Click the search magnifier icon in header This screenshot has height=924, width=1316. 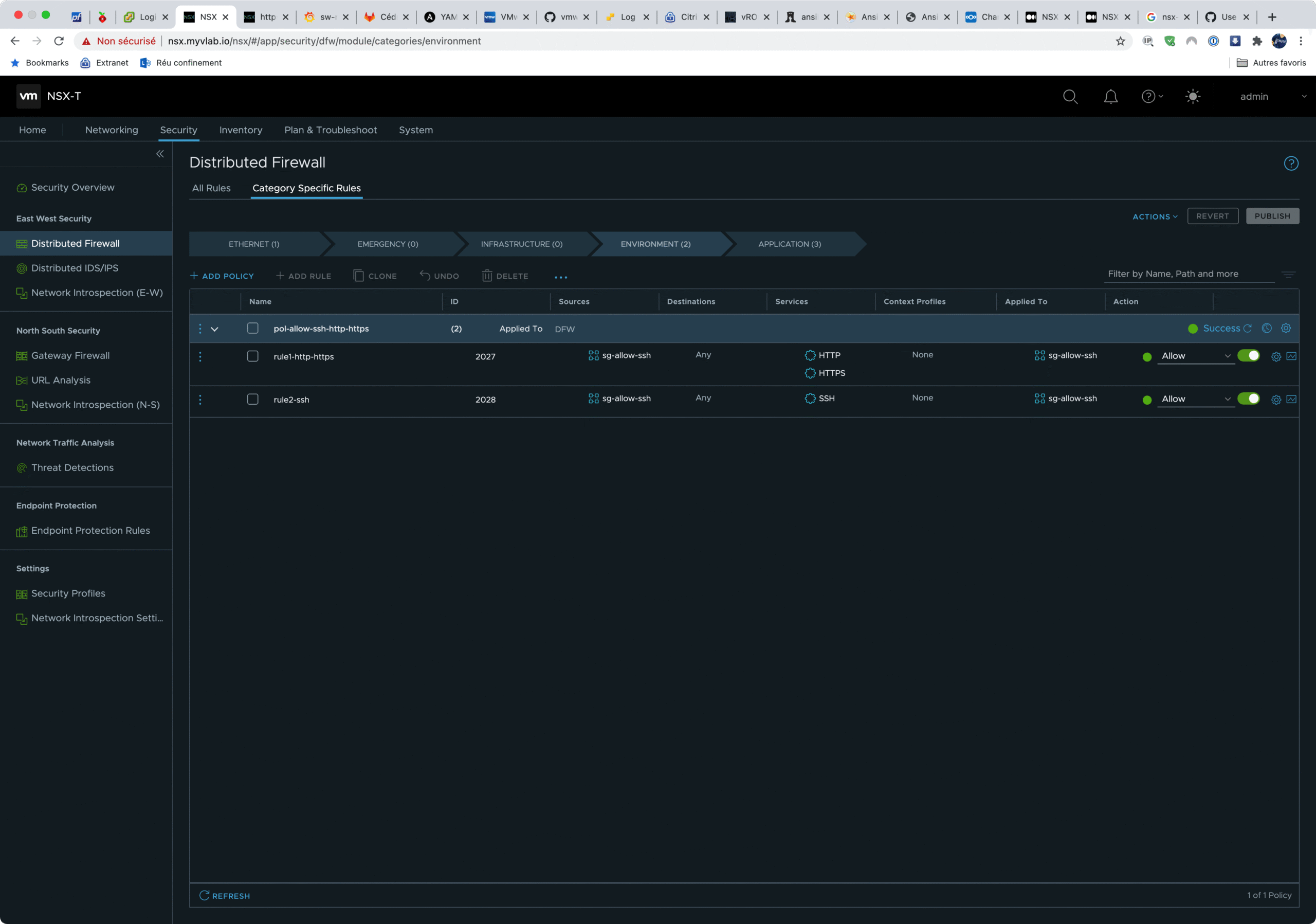tap(1070, 96)
